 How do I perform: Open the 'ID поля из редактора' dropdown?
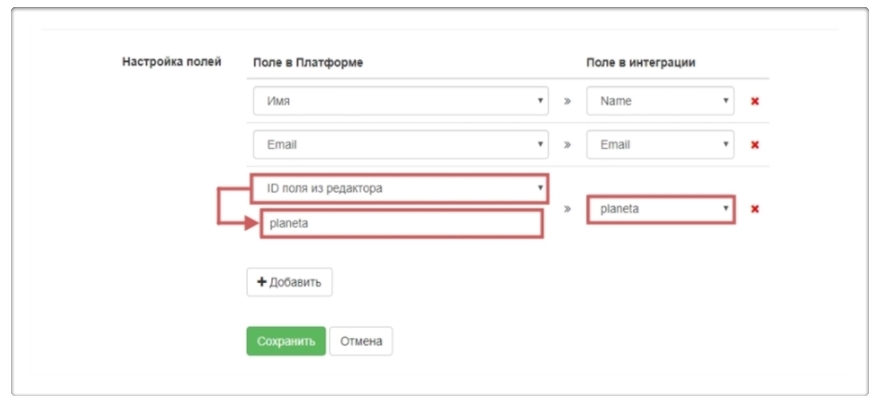tap(399, 188)
